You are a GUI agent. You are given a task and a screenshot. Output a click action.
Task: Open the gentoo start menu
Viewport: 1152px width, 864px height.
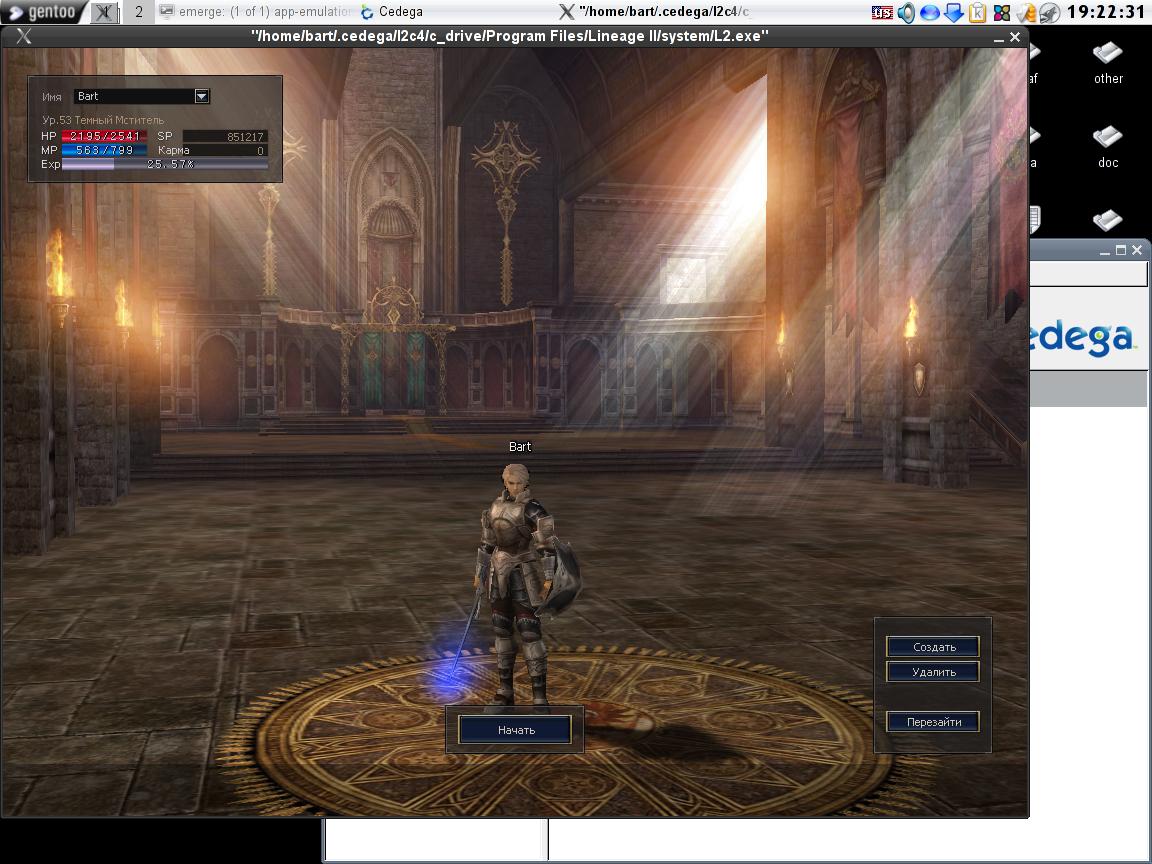click(43, 12)
